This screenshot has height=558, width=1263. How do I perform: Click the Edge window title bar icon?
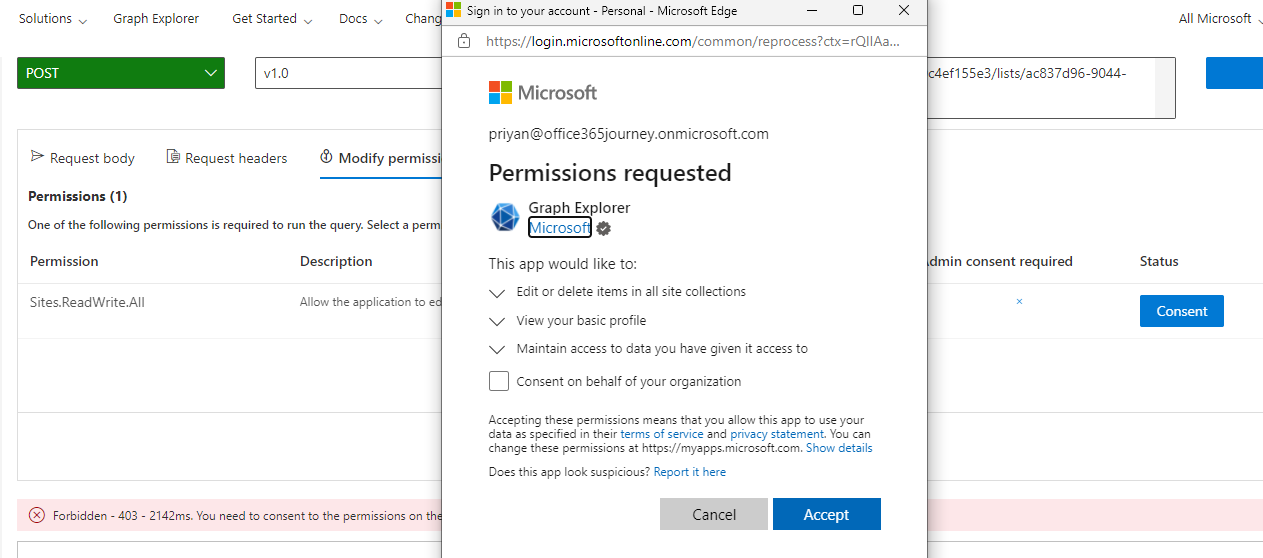(x=454, y=10)
